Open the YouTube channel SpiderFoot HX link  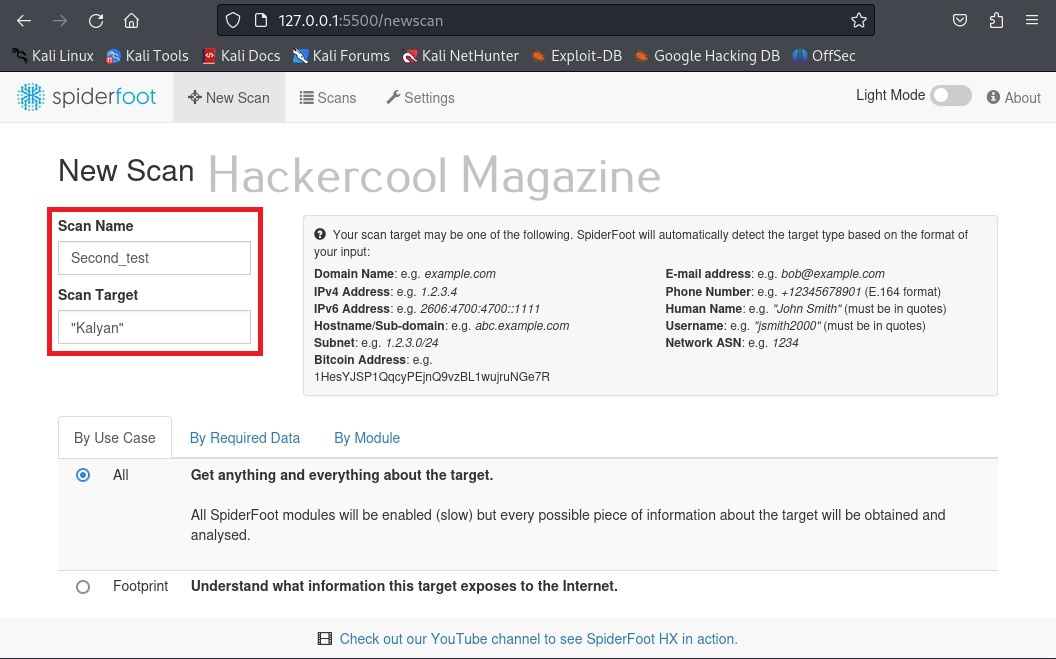coord(538,639)
